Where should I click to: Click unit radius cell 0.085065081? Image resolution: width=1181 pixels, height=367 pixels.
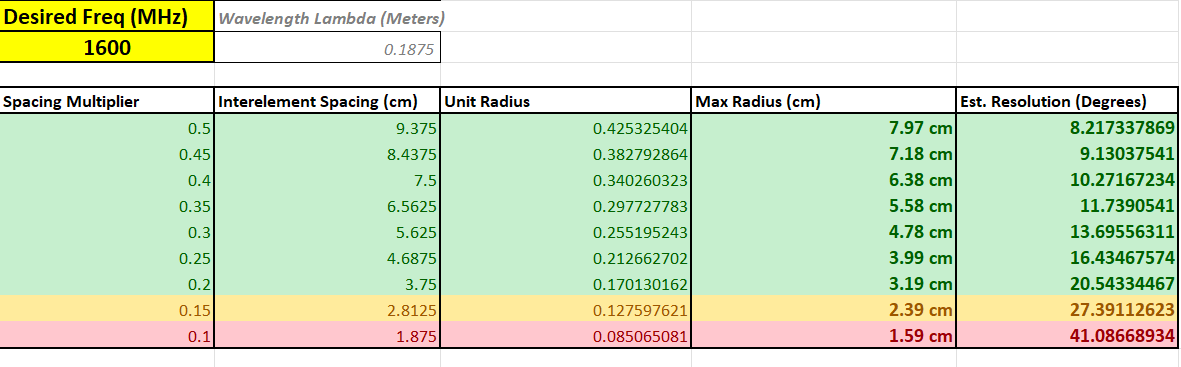566,335
